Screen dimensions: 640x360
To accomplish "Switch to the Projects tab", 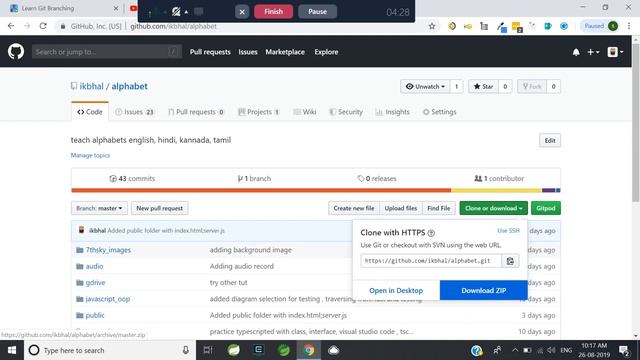I will (x=259, y=112).
